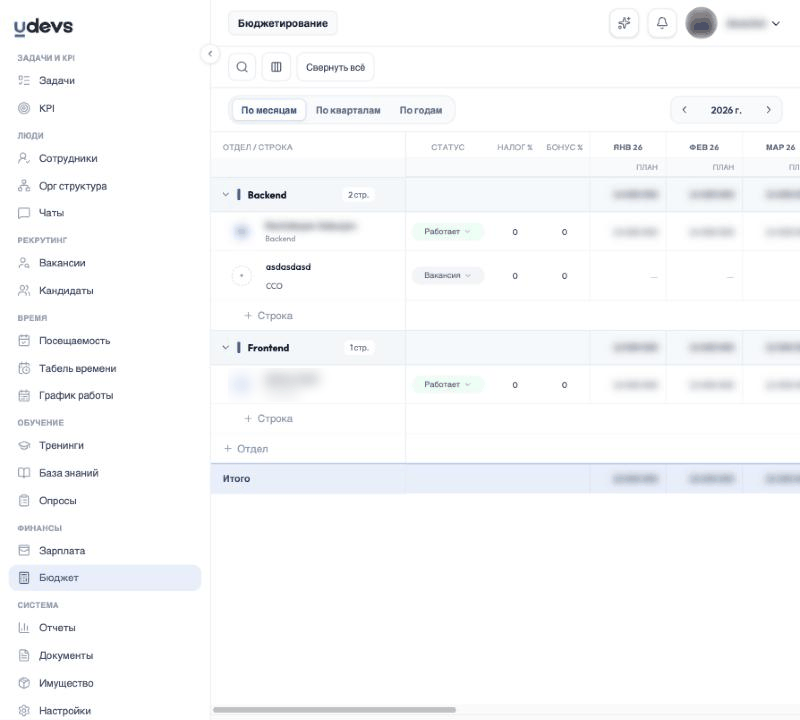Viewport: 800px width, 720px height.
Task: Click the Имущество box icon
Action: click(x=24, y=683)
